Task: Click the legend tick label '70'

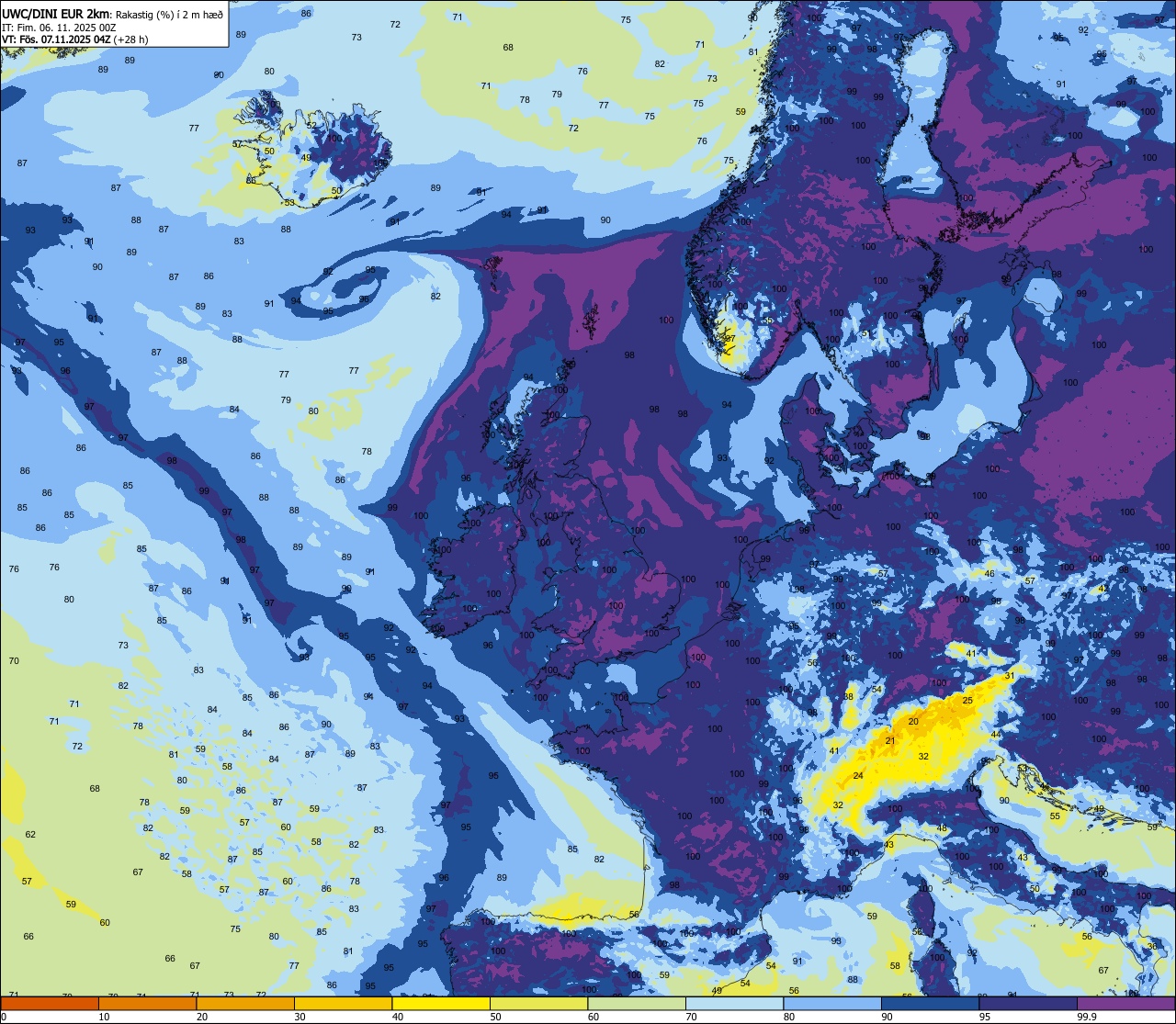Action: click(x=691, y=1017)
